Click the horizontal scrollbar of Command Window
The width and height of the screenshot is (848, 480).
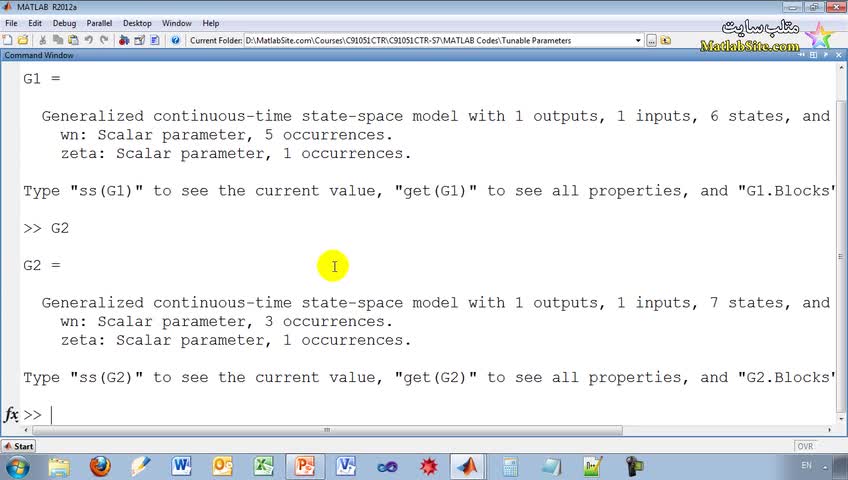tap(327, 430)
